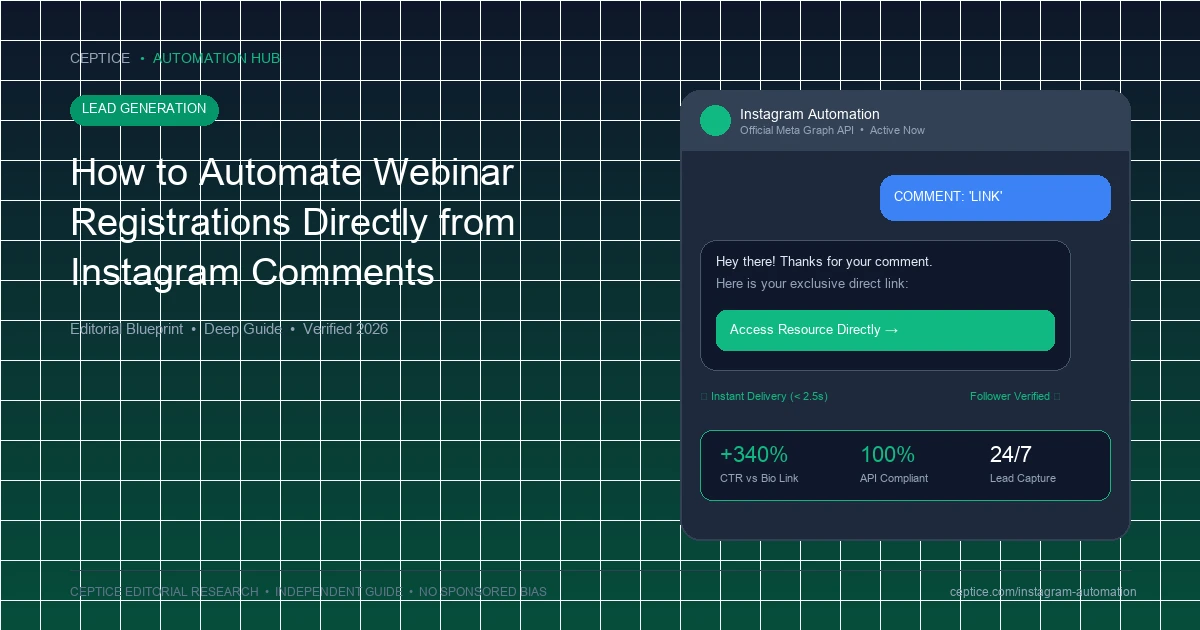The height and width of the screenshot is (630, 1200).
Task: Click the AUTOMATION HUB header text
Action: (x=216, y=58)
